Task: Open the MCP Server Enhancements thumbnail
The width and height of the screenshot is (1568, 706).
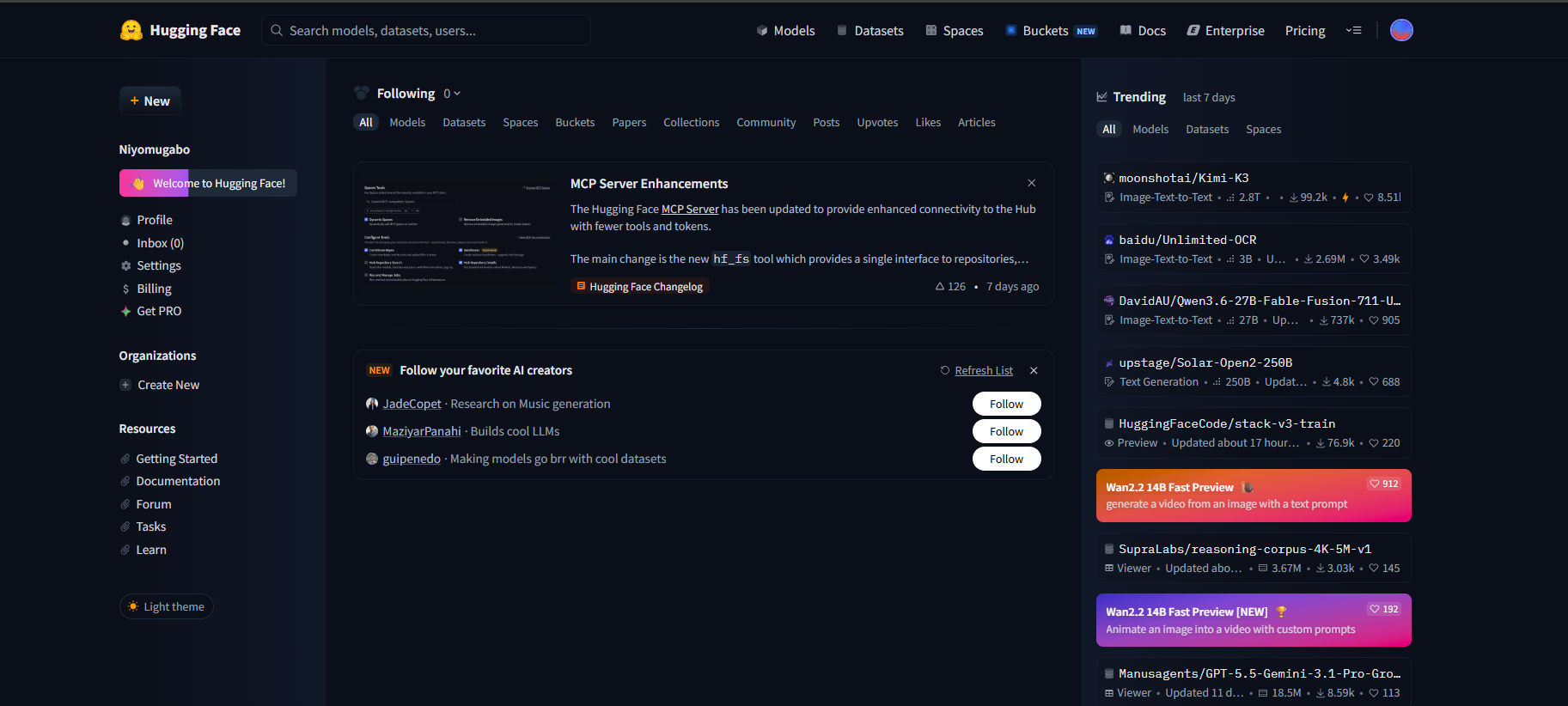Action: tap(457, 233)
